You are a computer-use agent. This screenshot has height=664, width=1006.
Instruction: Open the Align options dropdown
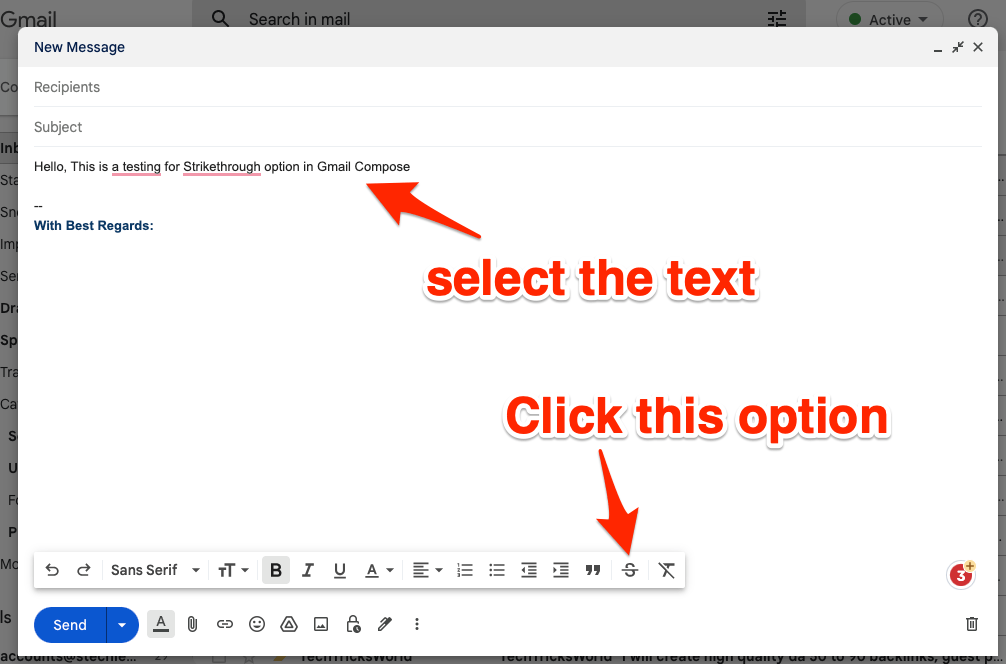427,570
